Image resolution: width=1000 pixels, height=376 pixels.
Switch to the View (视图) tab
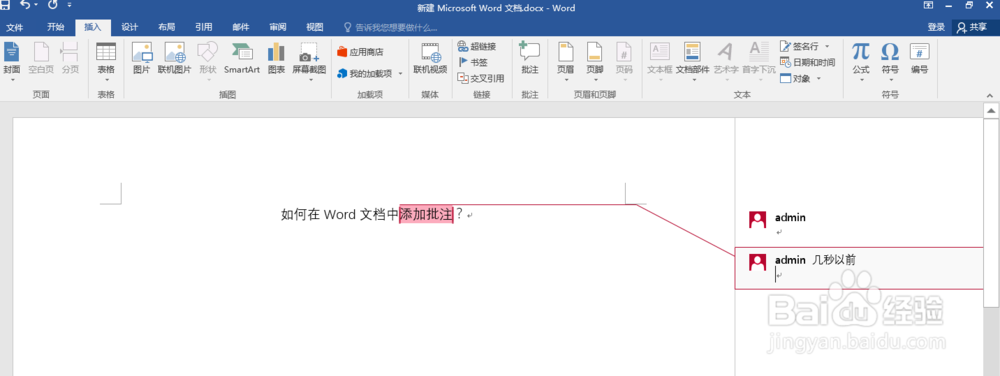click(314, 27)
